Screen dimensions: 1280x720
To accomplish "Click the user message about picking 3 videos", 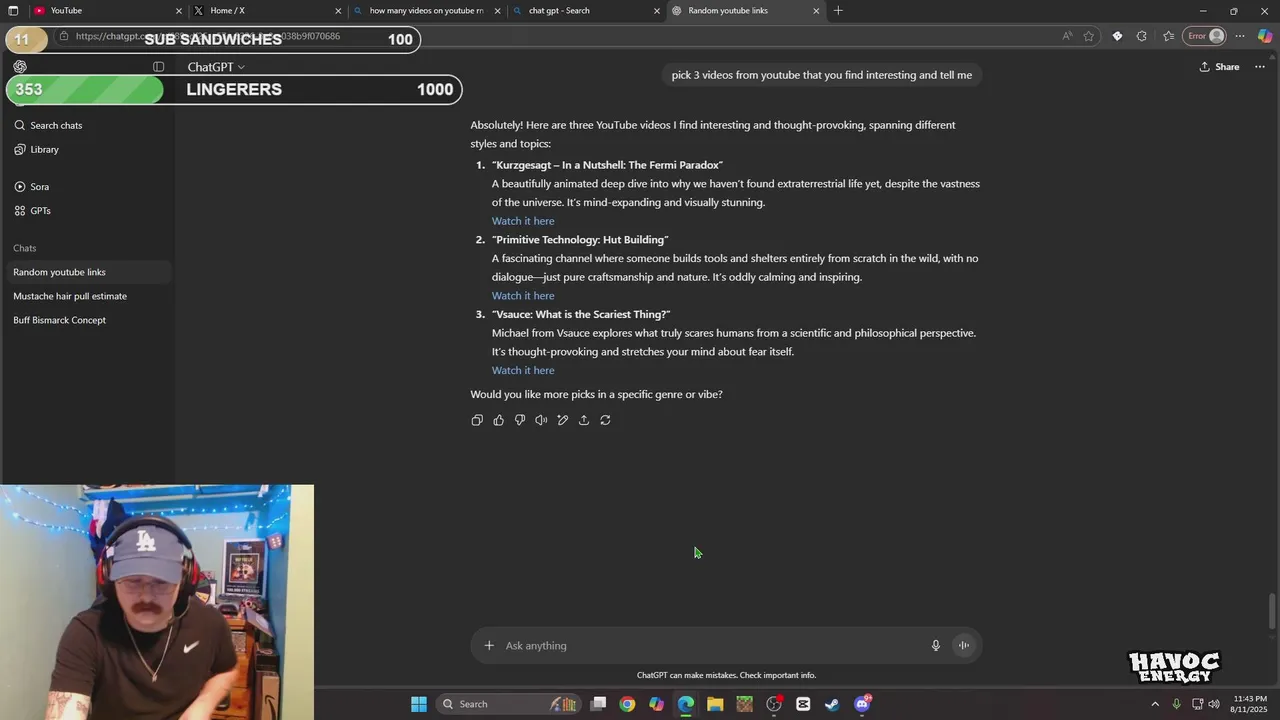I will tap(822, 75).
